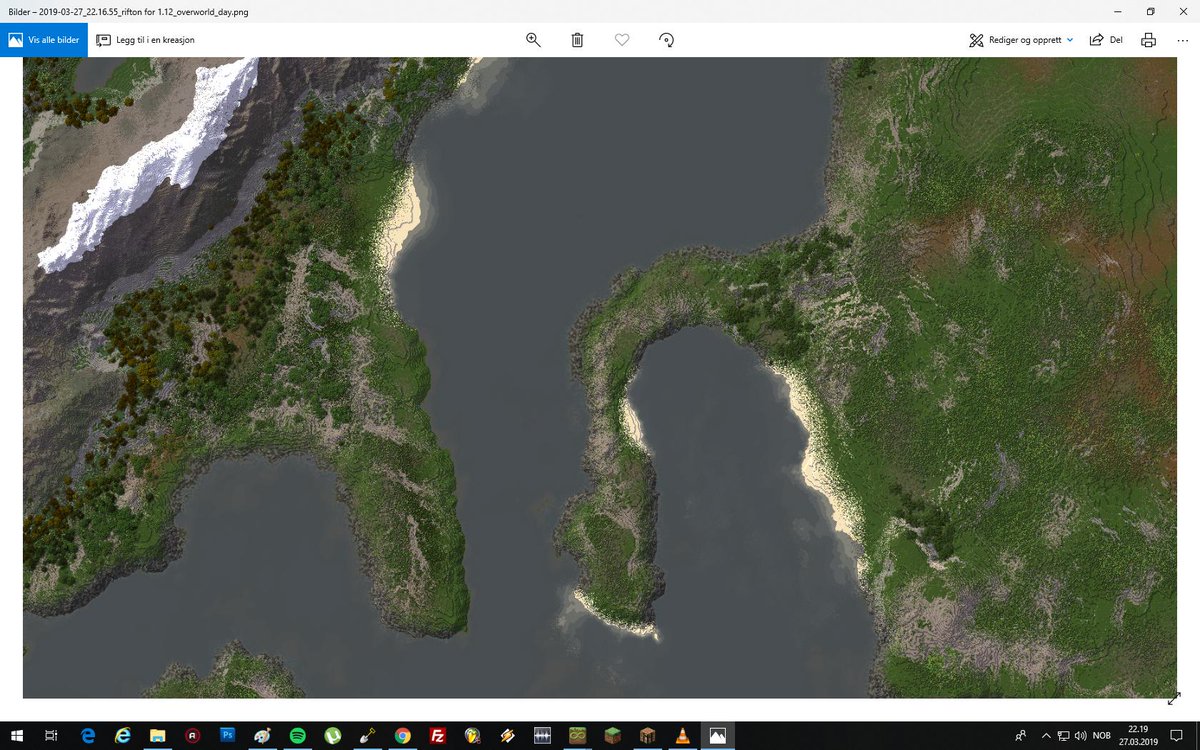Open the paint palette app on taskbar

pos(262,736)
